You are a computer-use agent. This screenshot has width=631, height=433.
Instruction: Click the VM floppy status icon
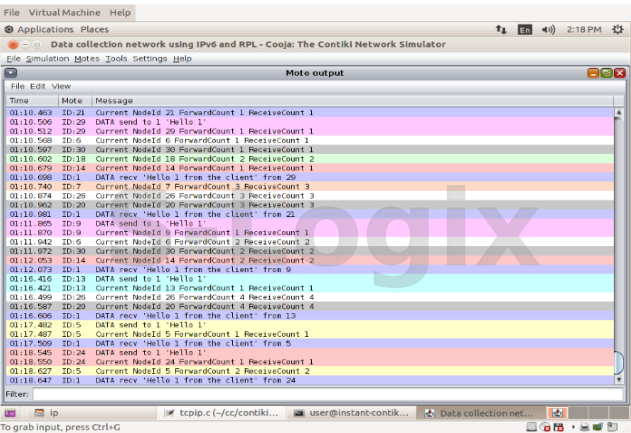(559, 427)
